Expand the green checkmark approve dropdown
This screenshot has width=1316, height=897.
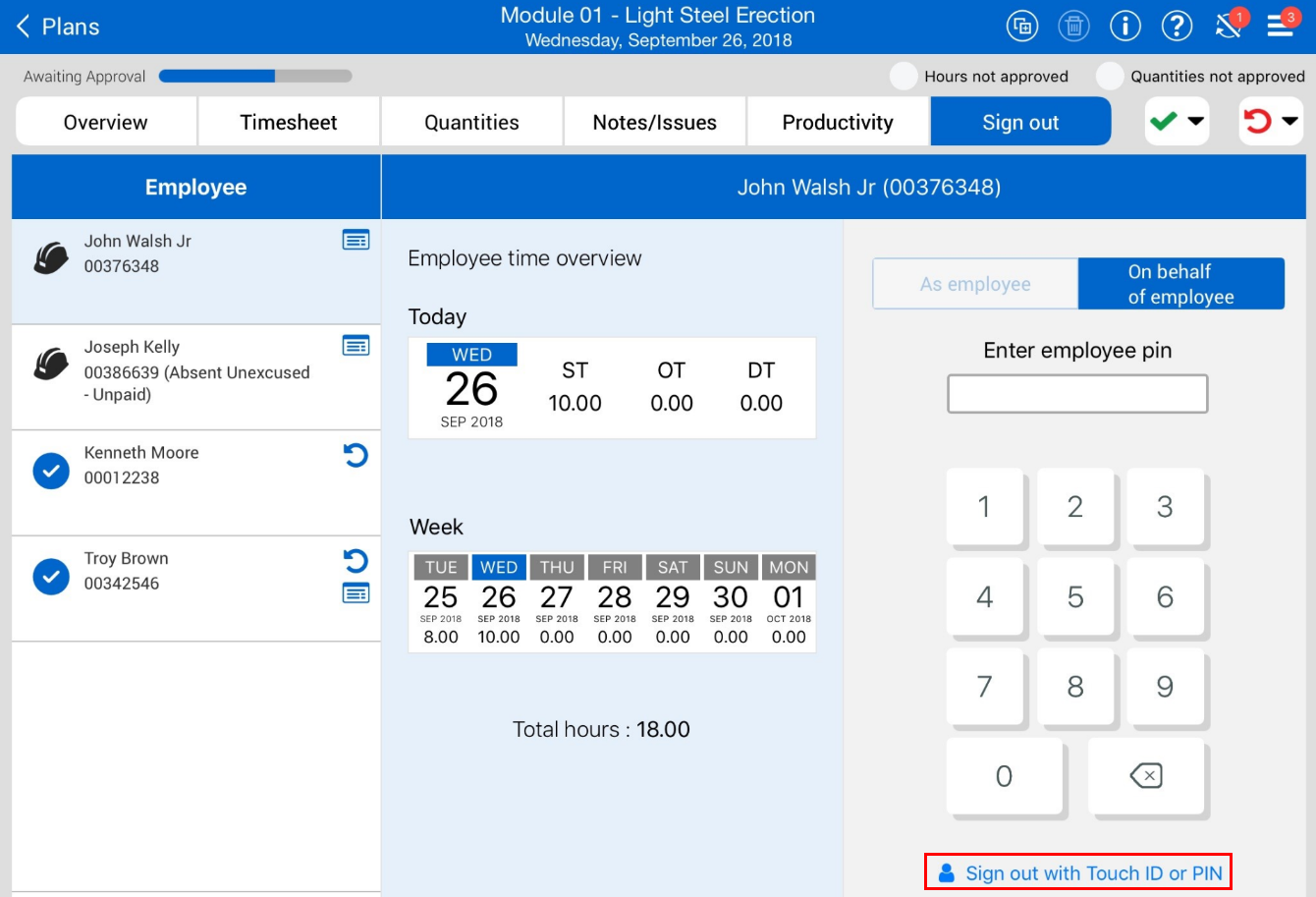(1177, 122)
